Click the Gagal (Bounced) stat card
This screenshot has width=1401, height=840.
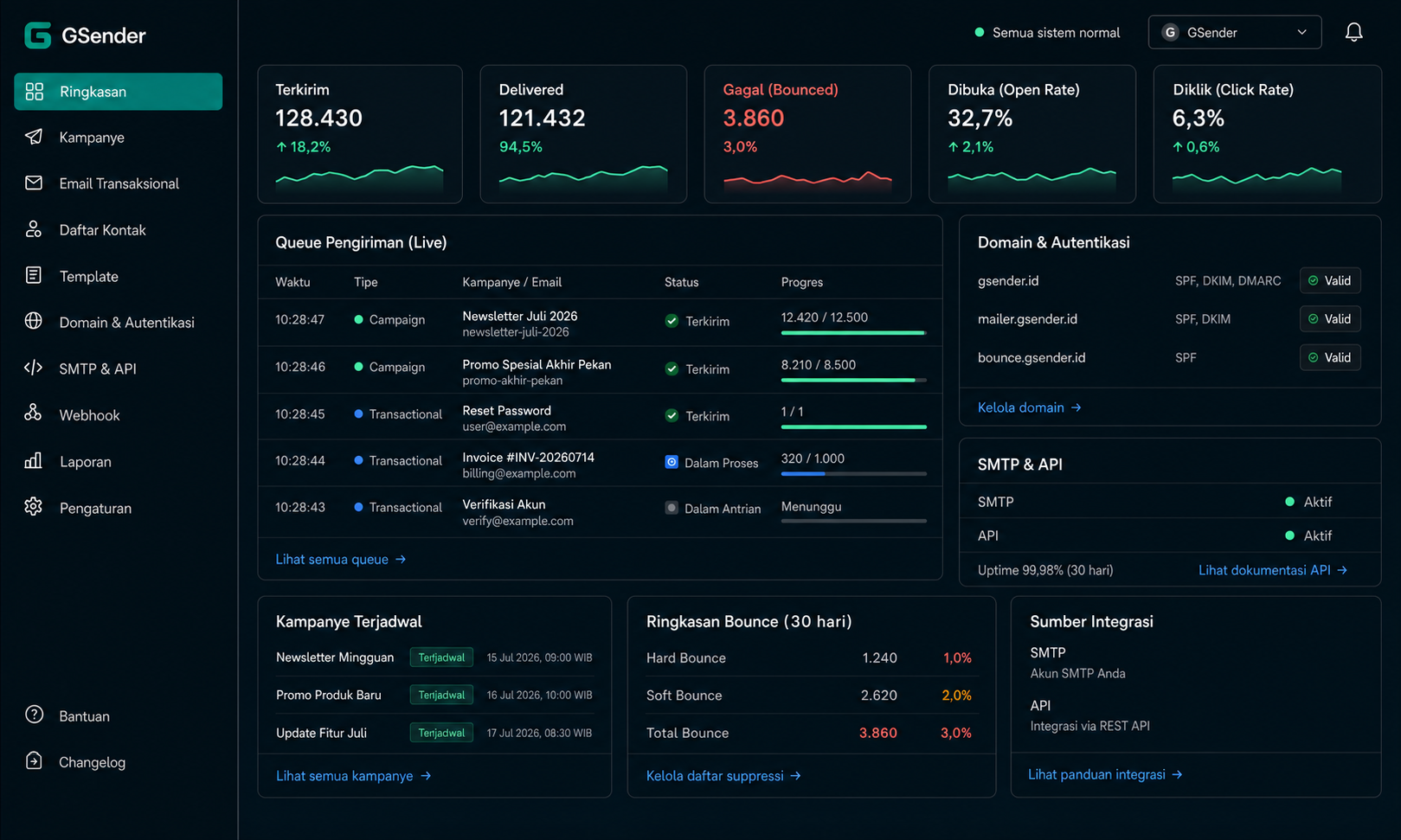click(807, 134)
